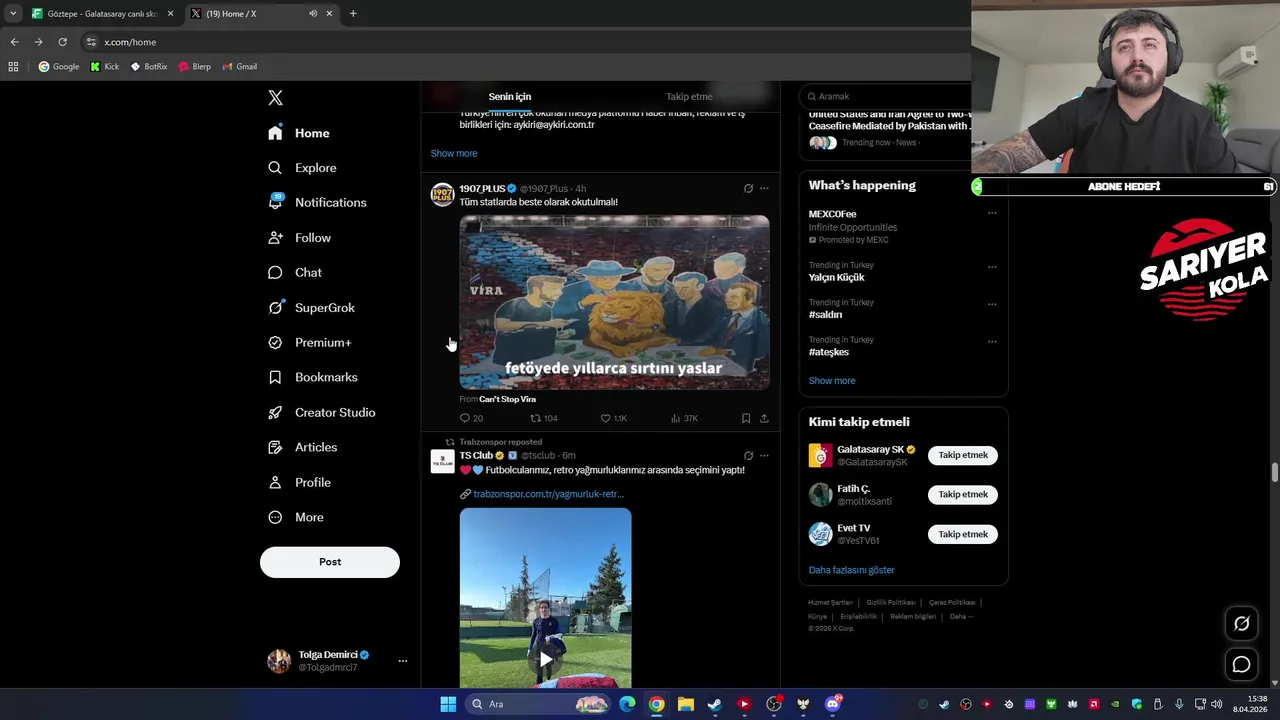Open more options for the #ateşkes trend
Image resolution: width=1280 pixels, height=720 pixels.
[992, 341]
